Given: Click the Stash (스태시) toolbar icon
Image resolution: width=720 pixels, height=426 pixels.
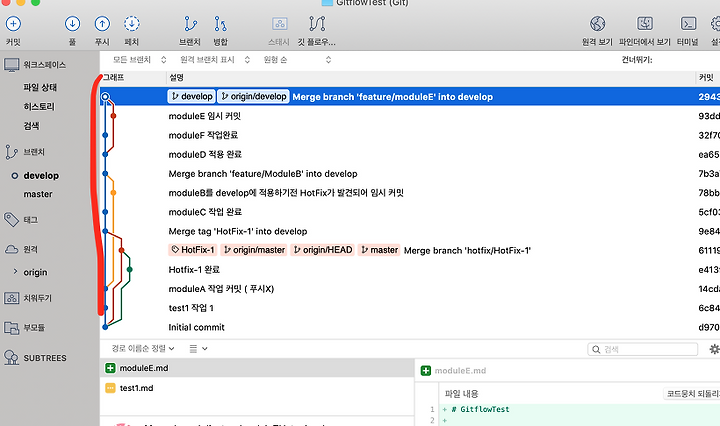Looking at the screenshot, I should 279,24.
